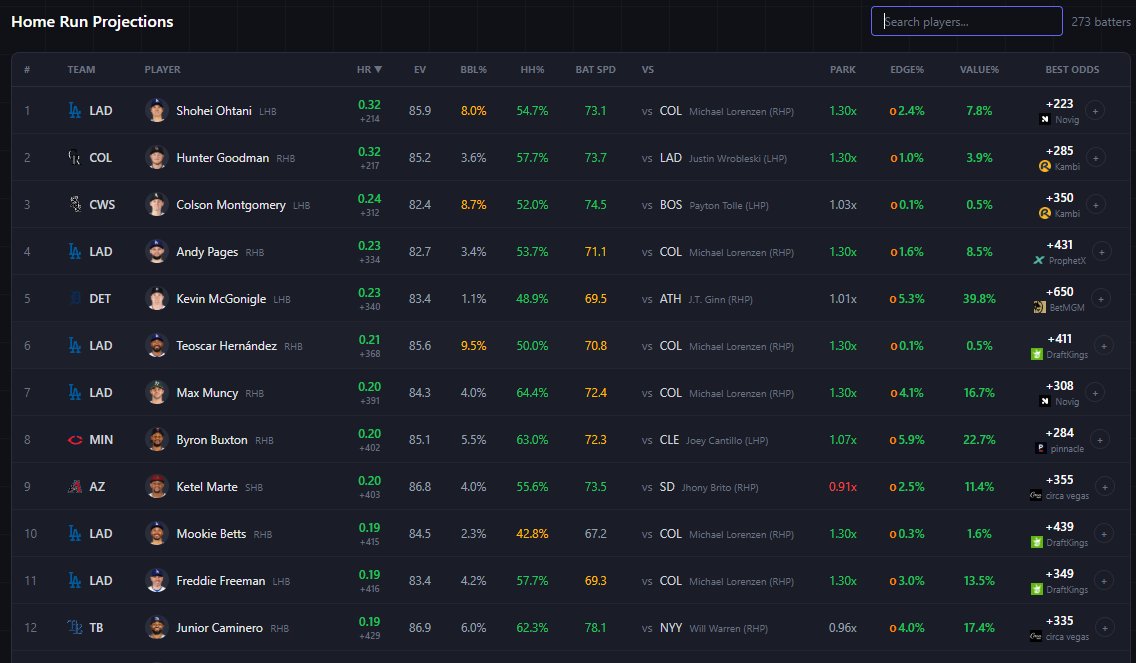
Task: Sort table by VALUE% column header
Action: point(980,70)
